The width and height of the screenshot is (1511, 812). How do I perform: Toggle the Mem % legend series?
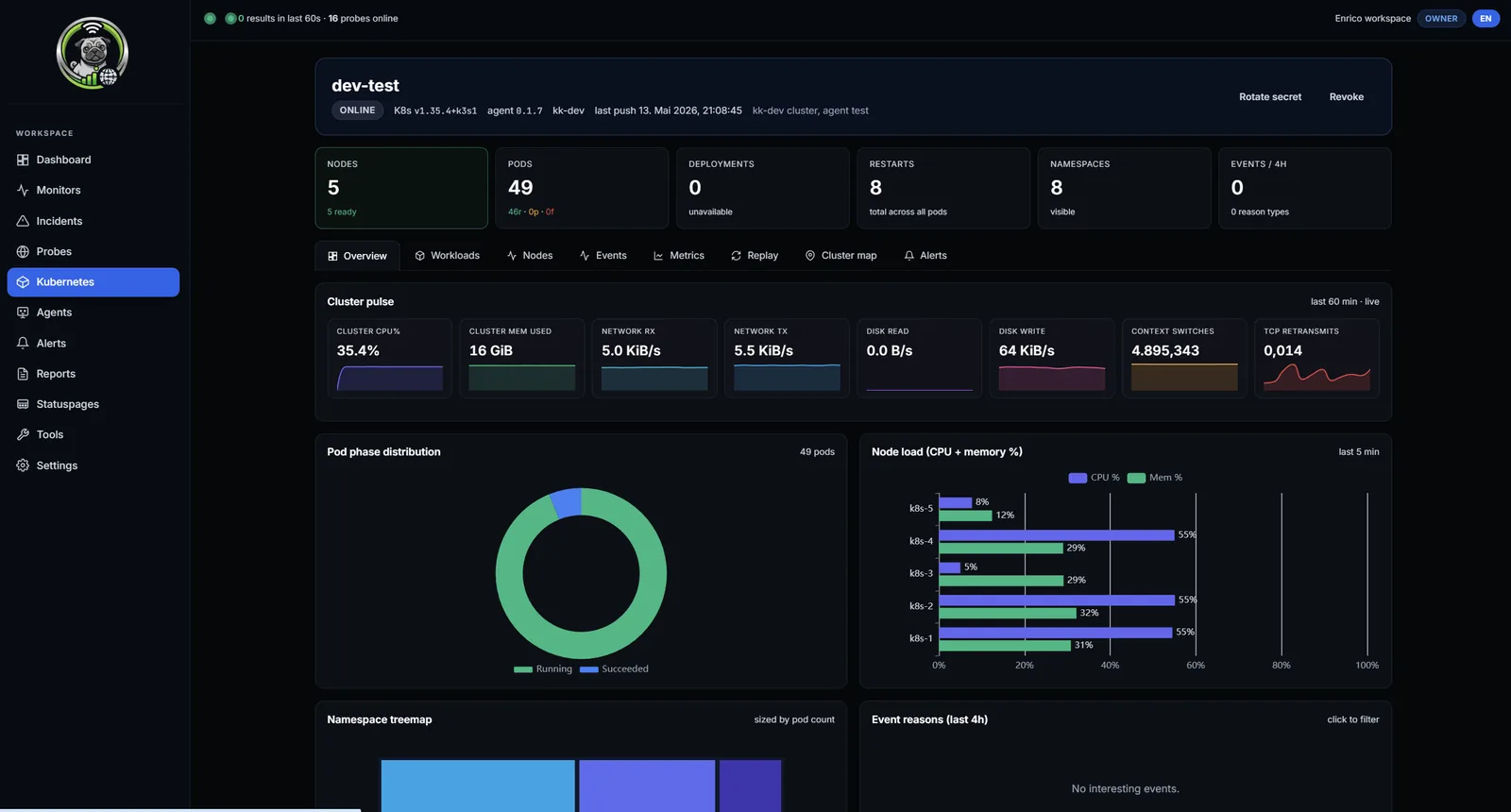[1154, 478]
